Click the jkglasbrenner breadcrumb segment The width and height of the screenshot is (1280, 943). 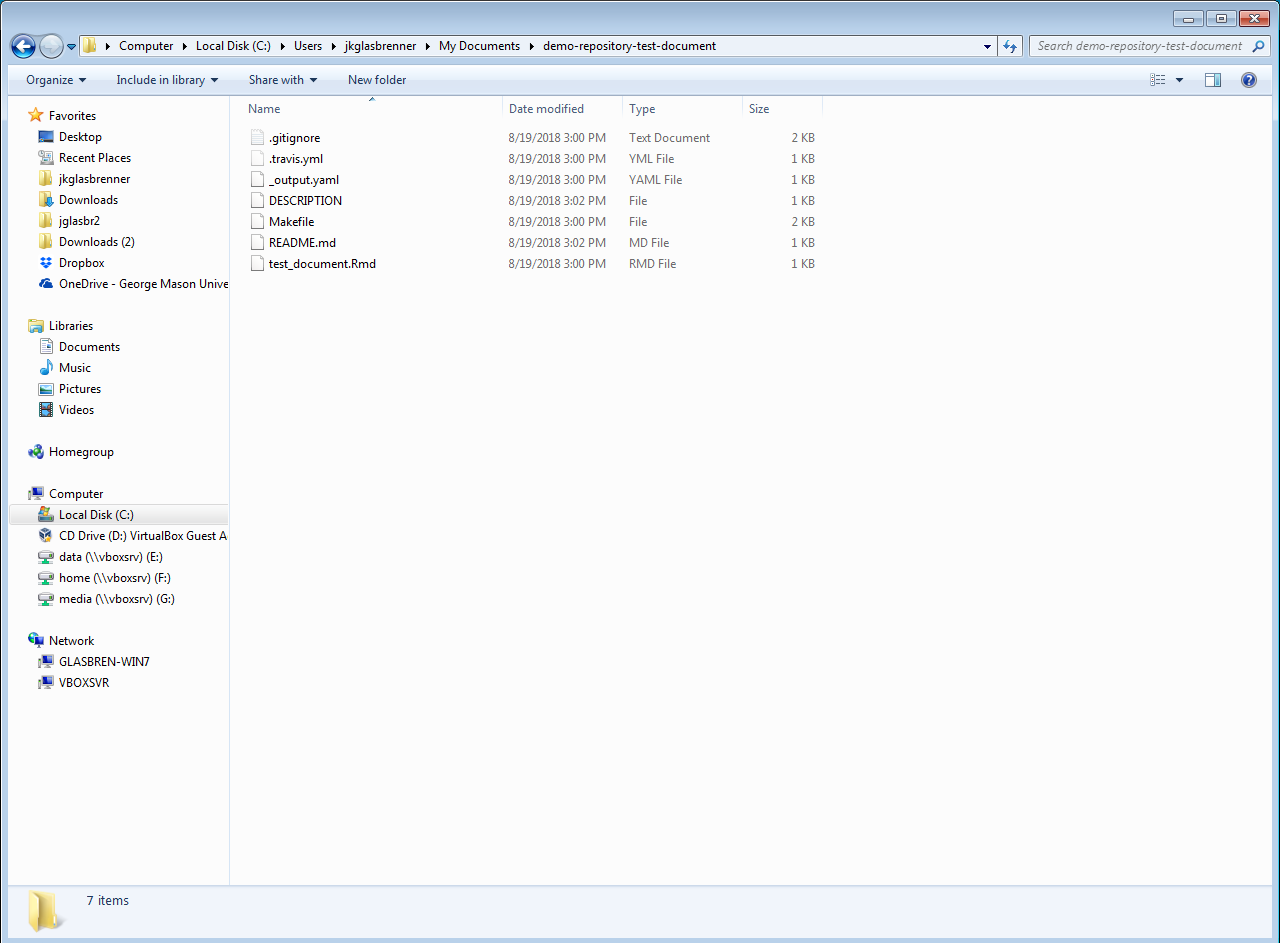pos(380,46)
